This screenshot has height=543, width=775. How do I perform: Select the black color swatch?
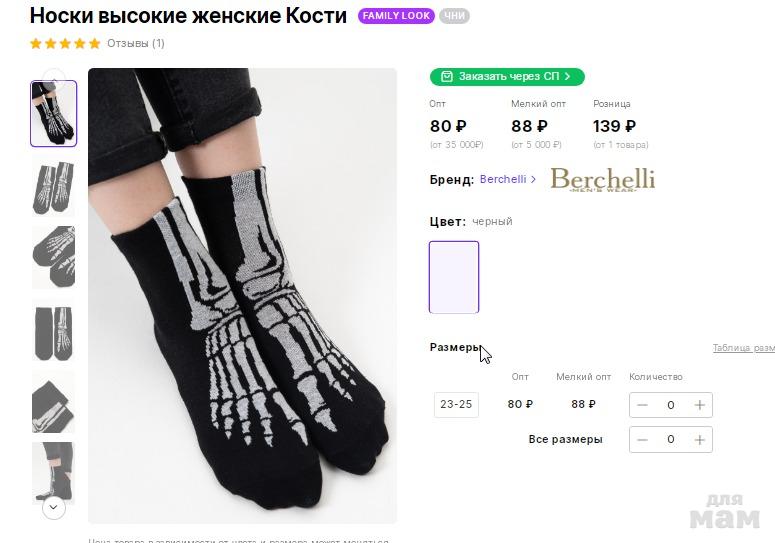[454, 277]
